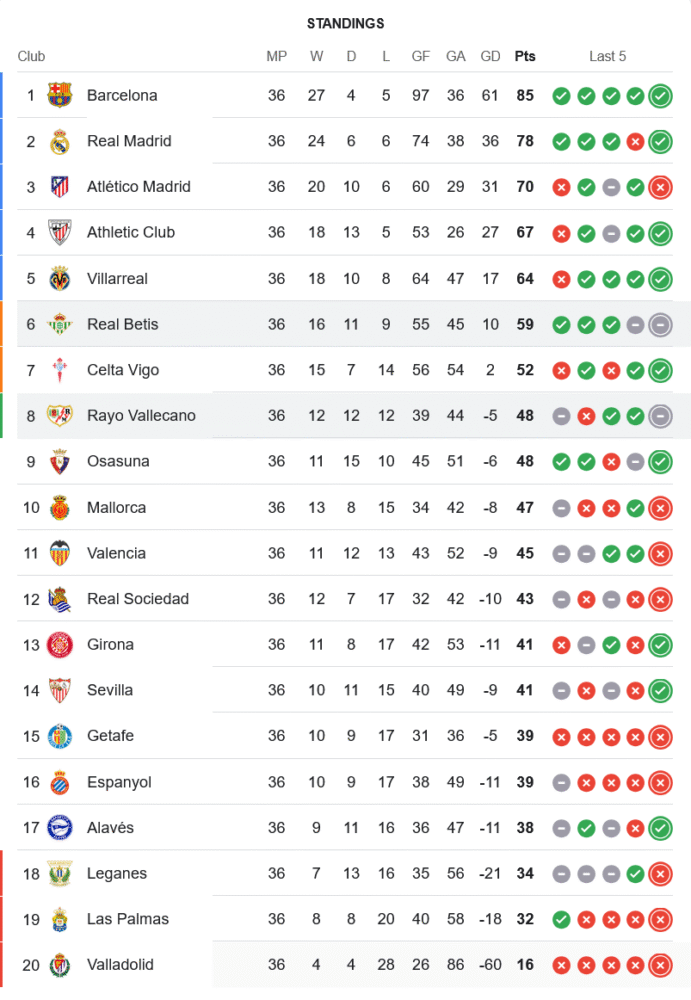Open the Celta Vigo team link
Viewport: 691px width, 1000px height.
[x=123, y=371]
